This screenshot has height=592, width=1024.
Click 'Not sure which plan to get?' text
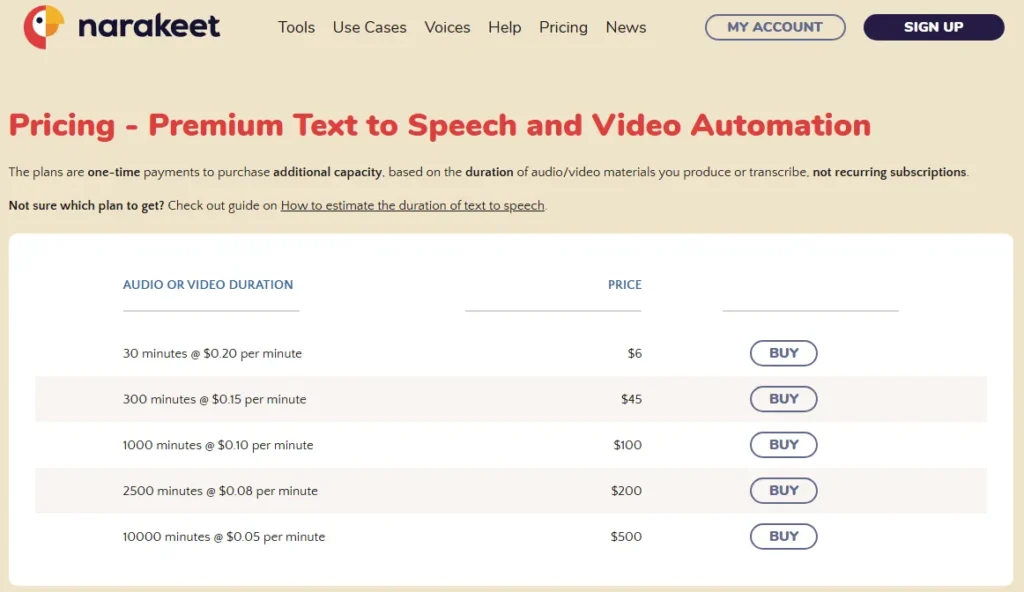86,205
